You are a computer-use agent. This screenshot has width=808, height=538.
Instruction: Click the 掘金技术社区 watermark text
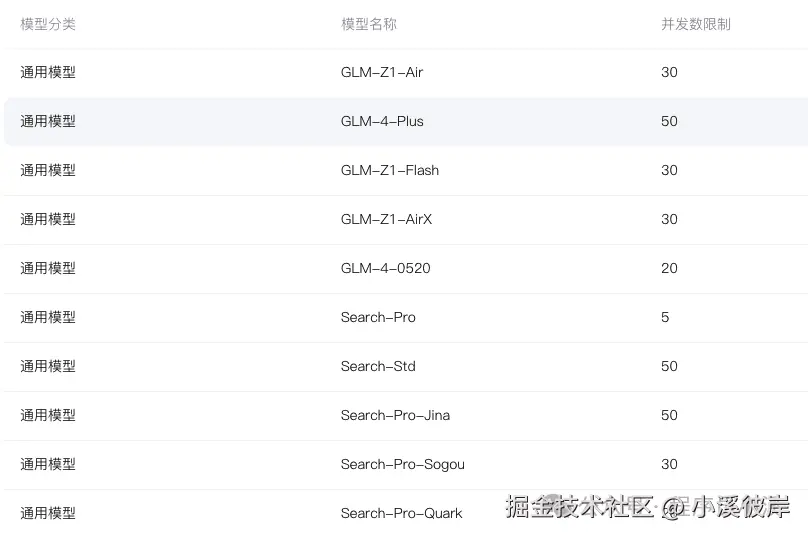click(578, 507)
